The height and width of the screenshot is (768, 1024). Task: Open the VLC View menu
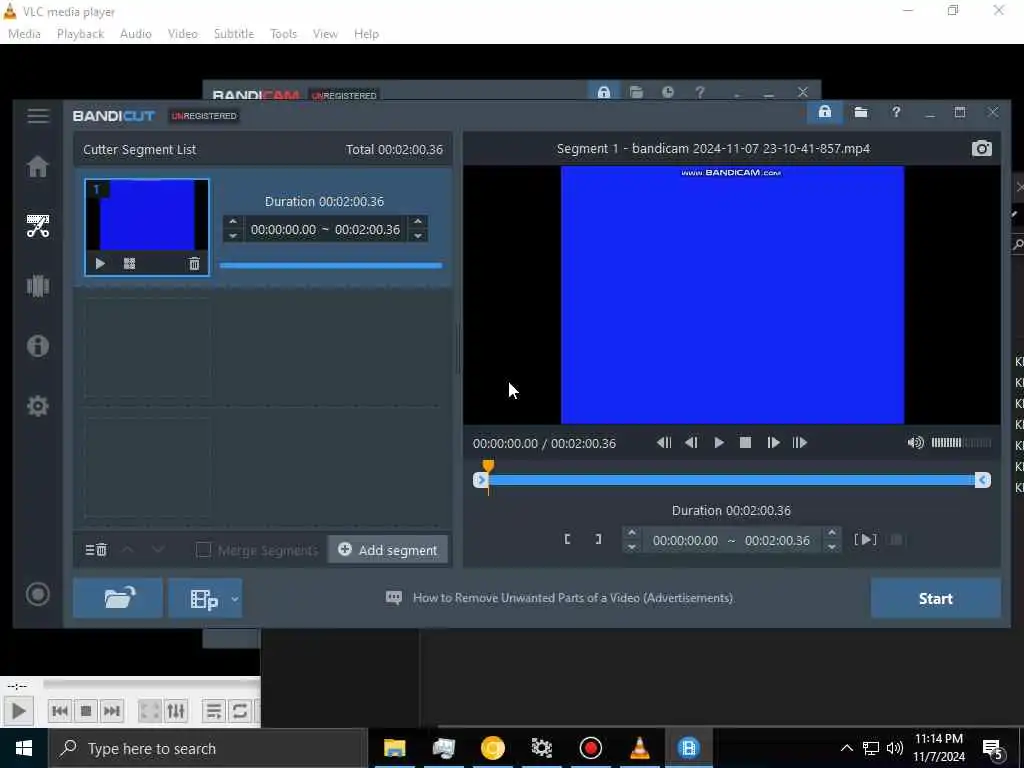pyautogui.click(x=325, y=34)
